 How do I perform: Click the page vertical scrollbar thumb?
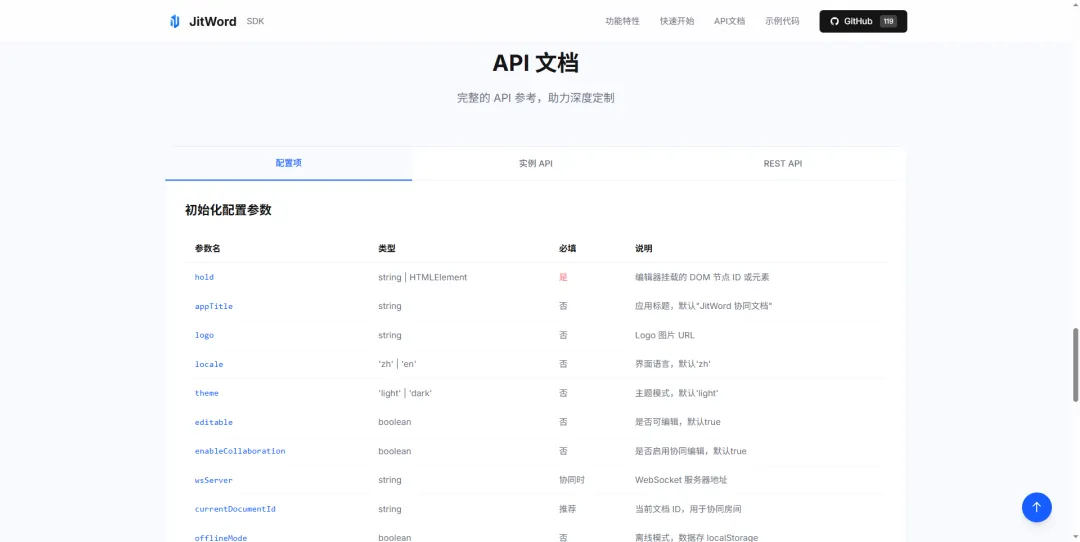point(1075,365)
